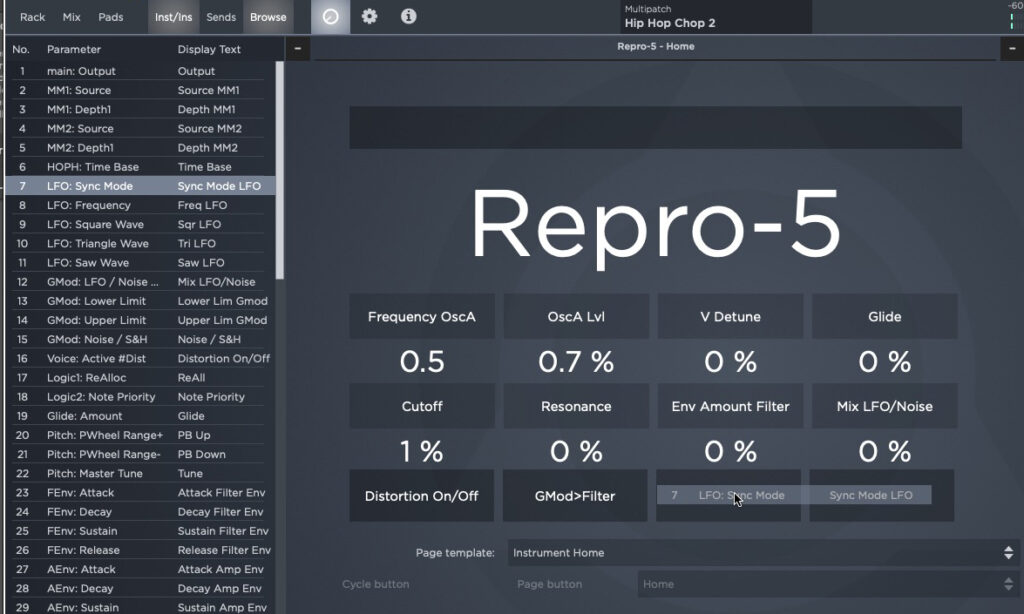This screenshot has height=614, width=1024.
Task: Select parameter row GMod: Noise / S&H
Action: tap(140, 339)
